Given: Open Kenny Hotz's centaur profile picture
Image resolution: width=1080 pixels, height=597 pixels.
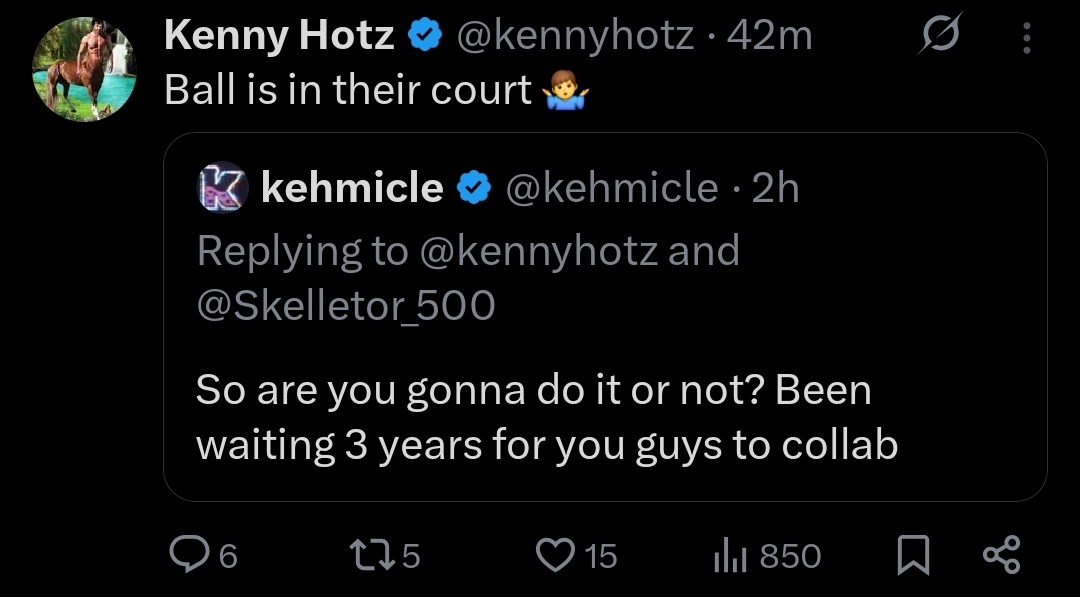Looking at the screenshot, I should [84, 68].
